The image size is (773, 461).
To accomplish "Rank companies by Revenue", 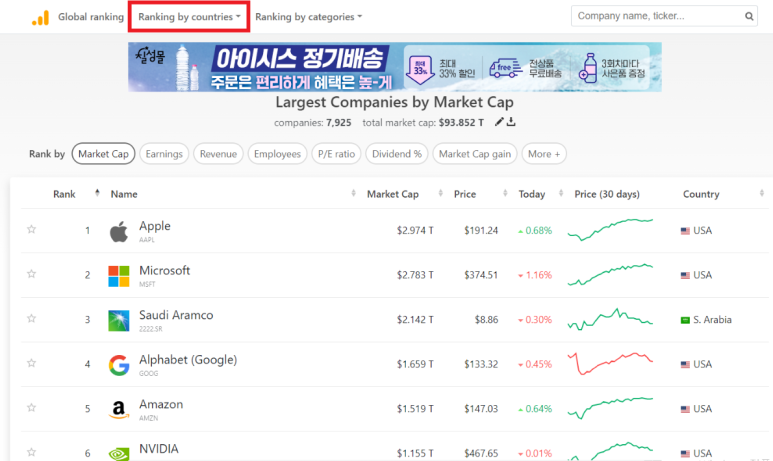I will coord(218,154).
